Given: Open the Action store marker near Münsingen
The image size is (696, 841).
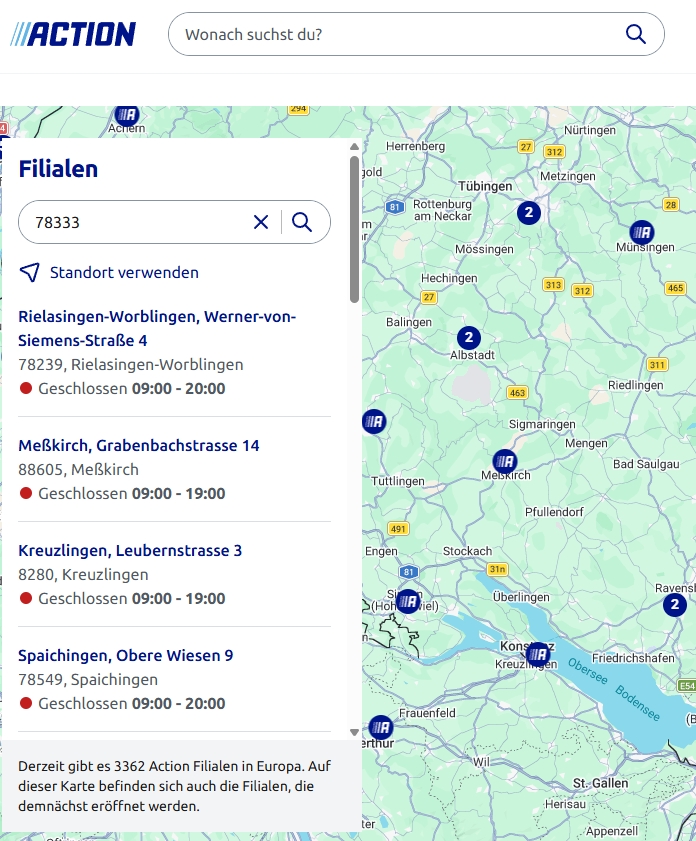Looking at the screenshot, I should (642, 233).
